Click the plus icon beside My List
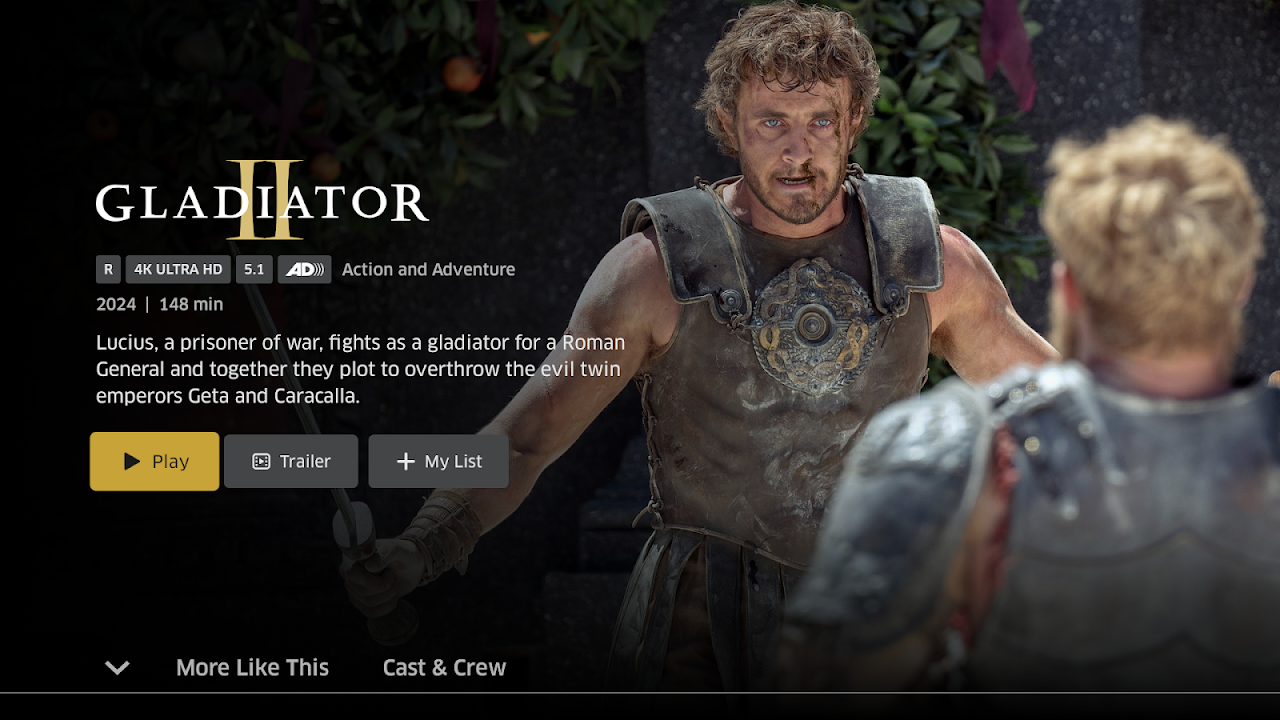1280x720 pixels. (x=405, y=461)
